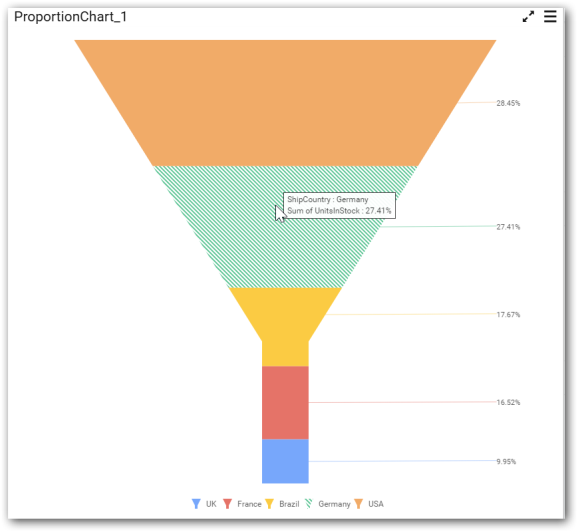Screen dimensions: 578x532
Task: Toggle the USA legend label
Action: (x=376, y=504)
